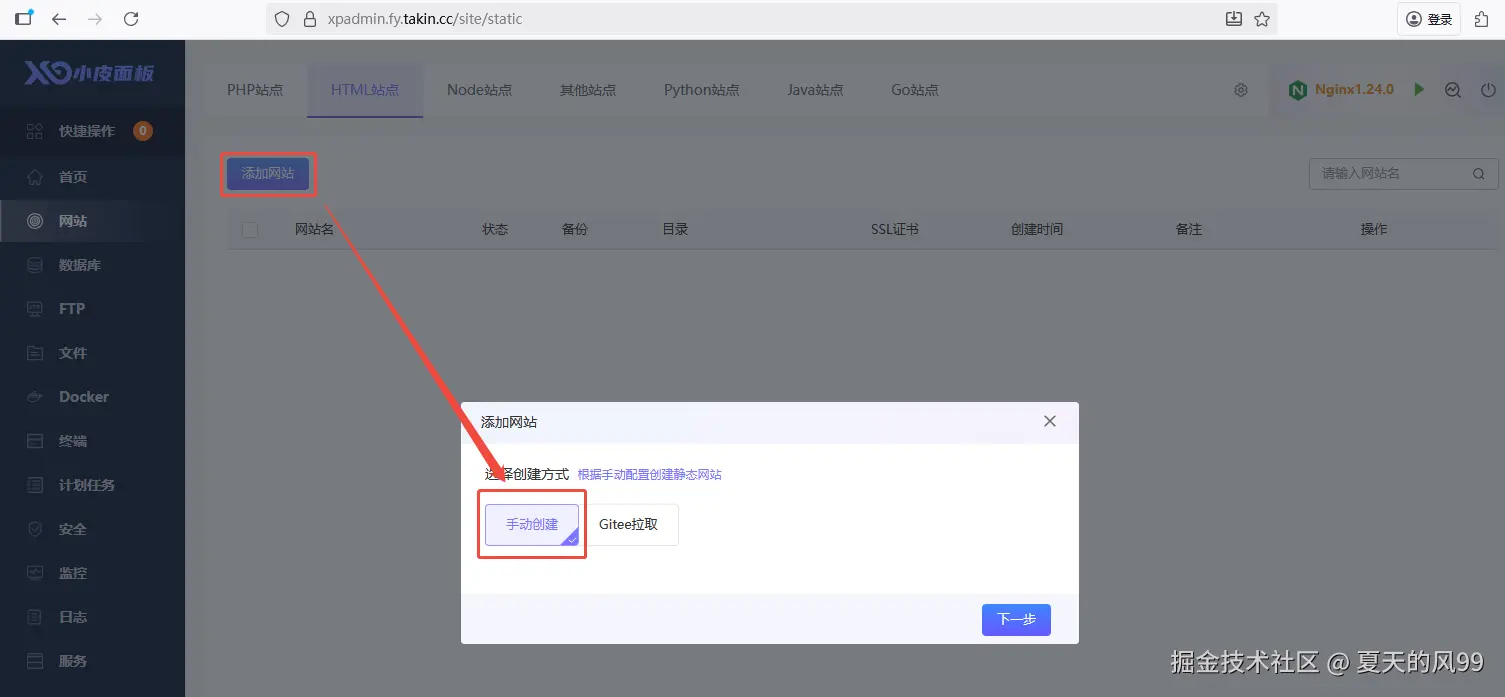Open the panel settings gear icon
Viewport: 1505px width, 697px height.
1241,90
